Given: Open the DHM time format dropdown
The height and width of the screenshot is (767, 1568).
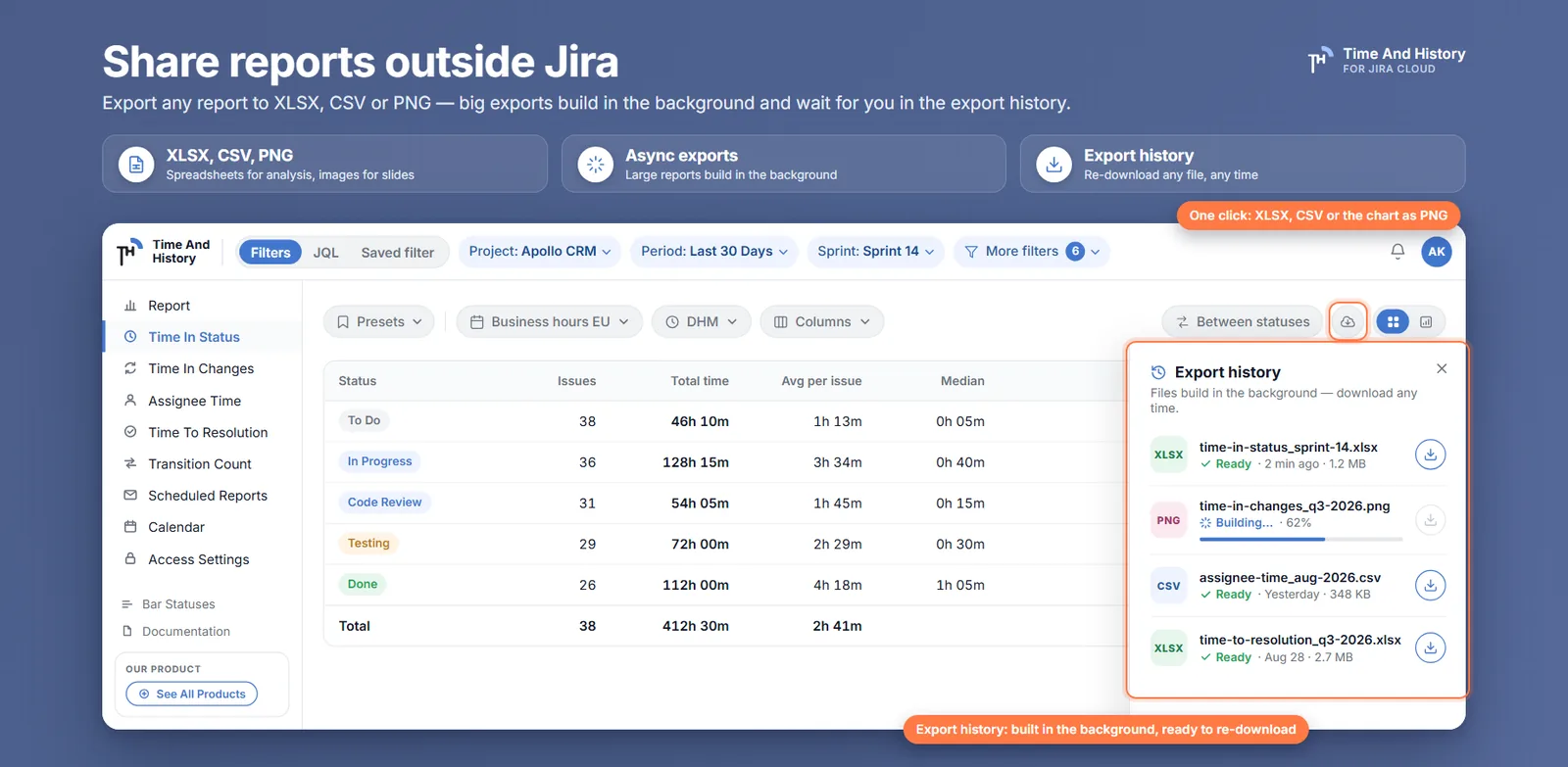Looking at the screenshot, I should pyautogui.click(x=702, y=321).
